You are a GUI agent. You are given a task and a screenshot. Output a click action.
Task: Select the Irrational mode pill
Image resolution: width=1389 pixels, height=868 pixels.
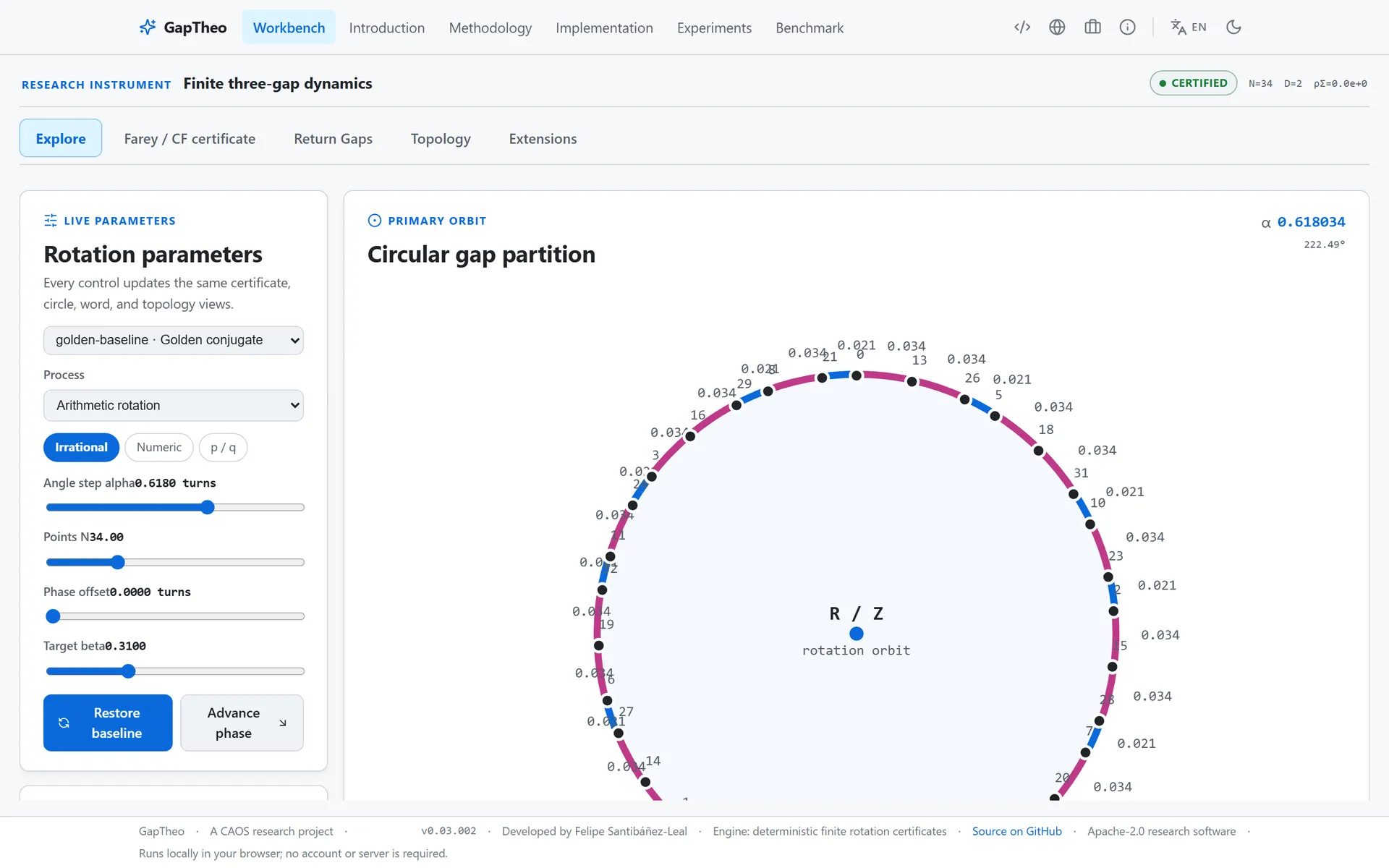pyautogui.click(x=81, y=447)
